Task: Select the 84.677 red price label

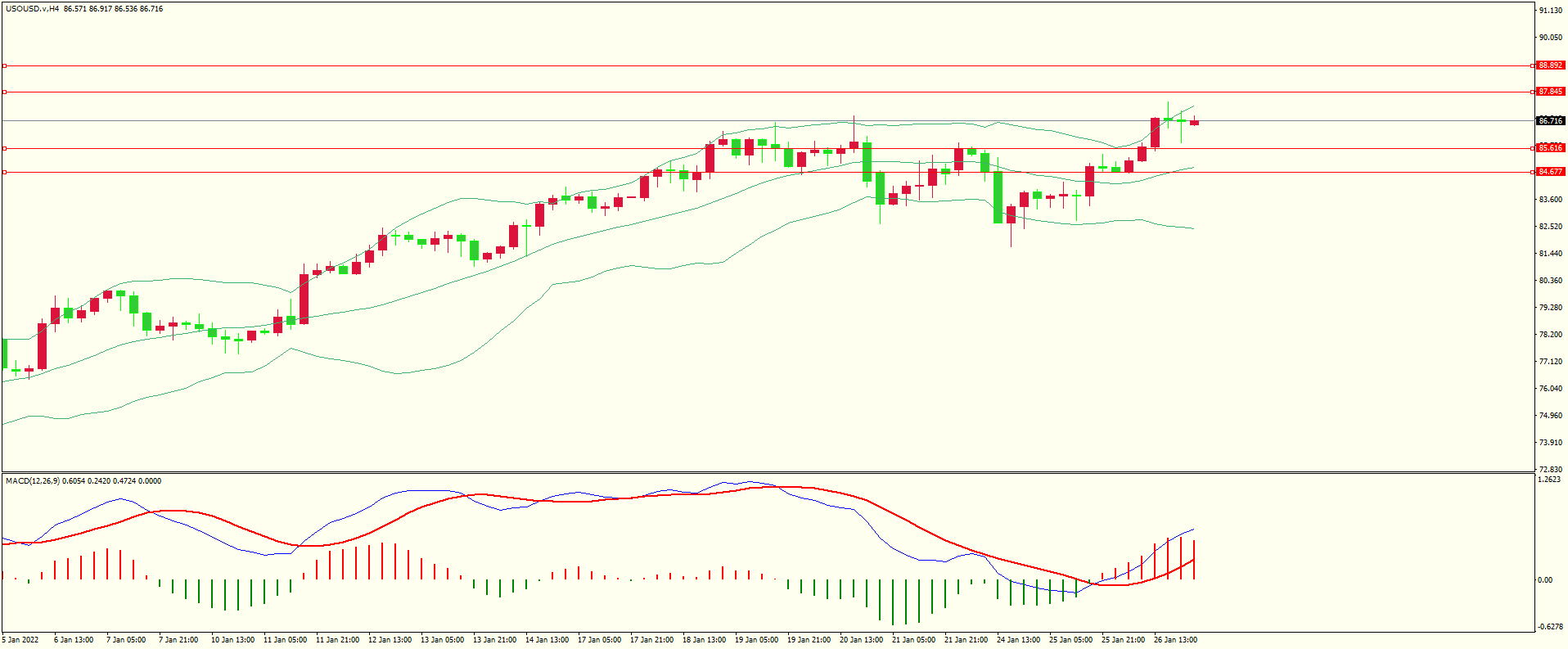Action: coord(1551,172)
